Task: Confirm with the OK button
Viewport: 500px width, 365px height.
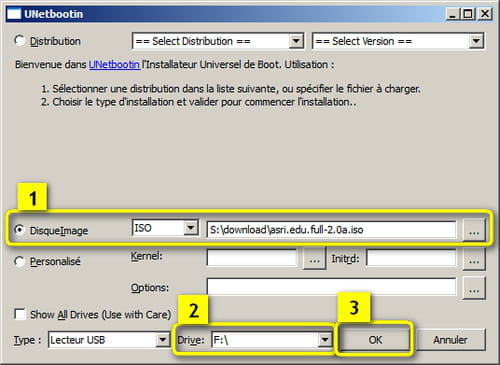Action: pyautogui.click(x=375, y=340)
